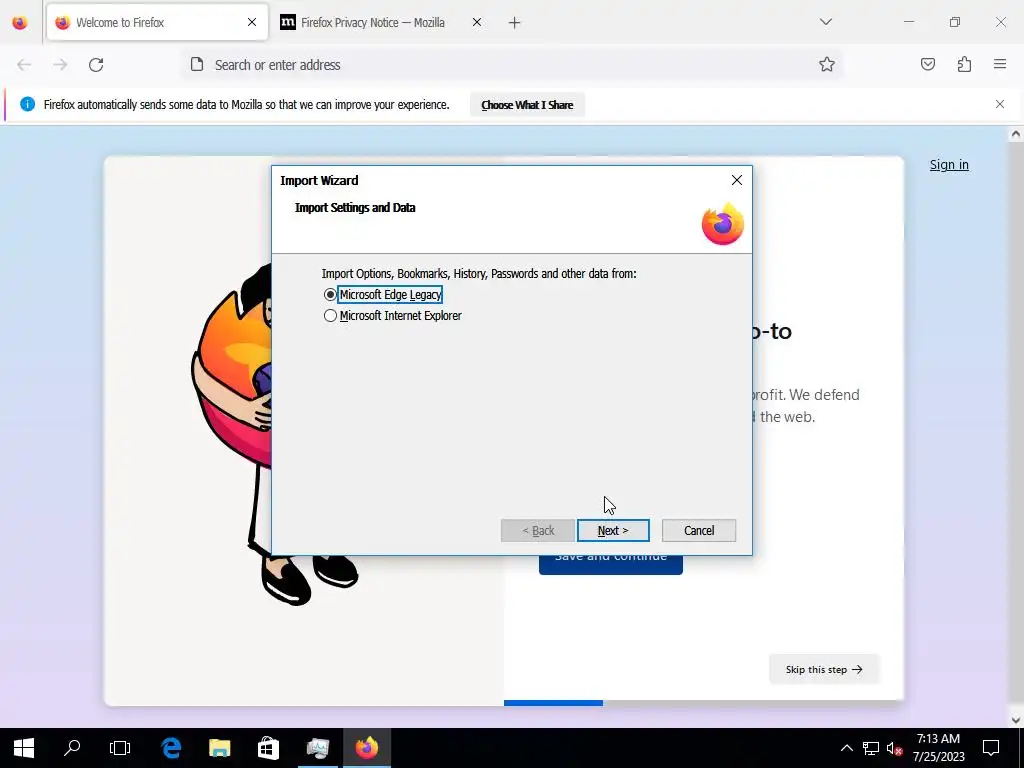
Task: Open network status tray icon
Action: [x=871, y=748]
